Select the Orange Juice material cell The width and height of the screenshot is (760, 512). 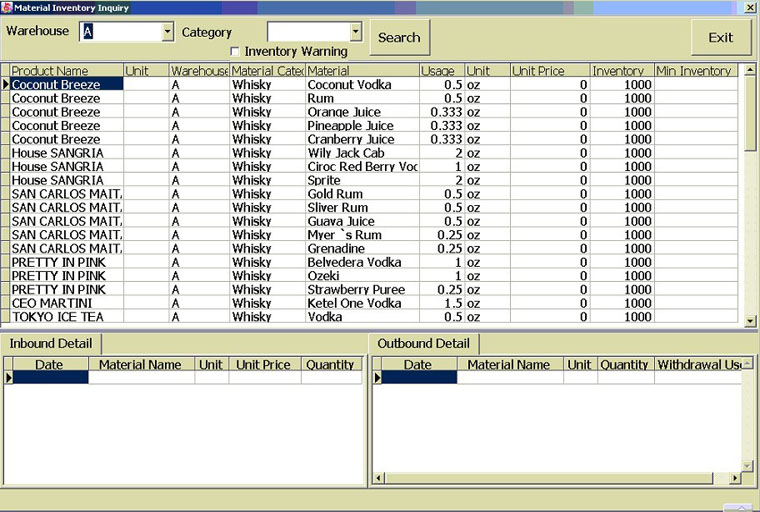[x=363, y=112]
